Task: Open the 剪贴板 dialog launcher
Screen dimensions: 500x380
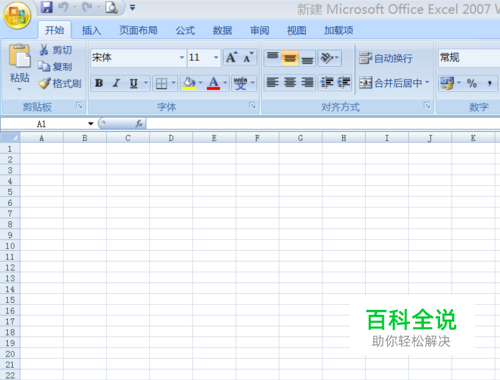Action: pyautogui.click(x=79, y=106)
